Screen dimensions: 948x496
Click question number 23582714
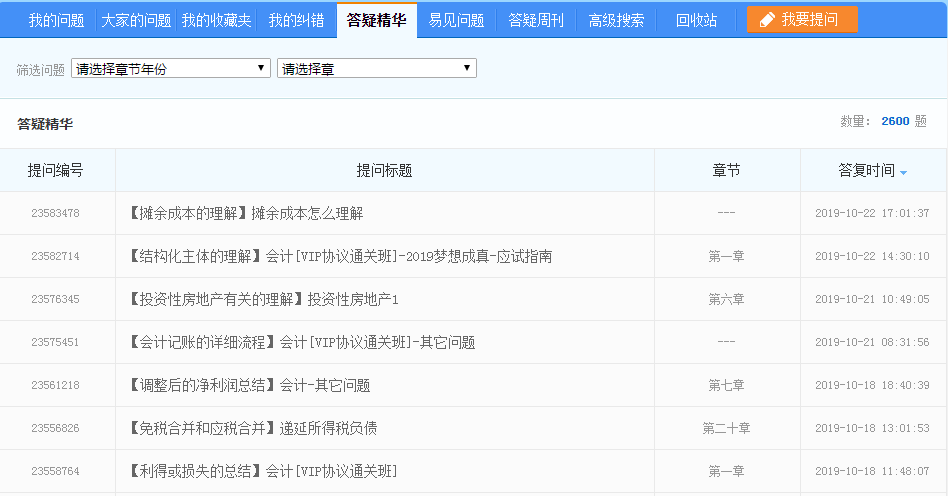click(x=56, y=256)
